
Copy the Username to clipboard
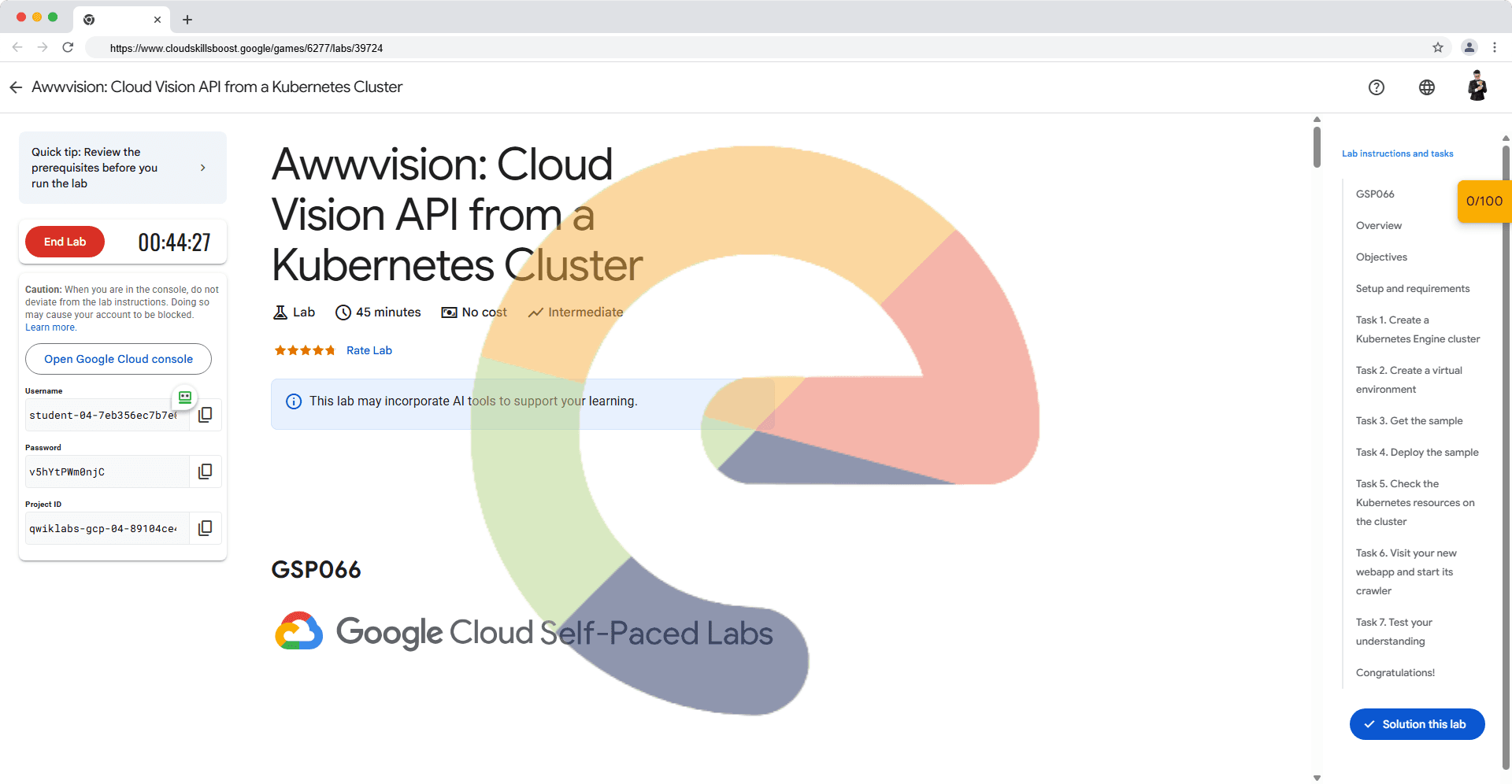click(205, 415)
